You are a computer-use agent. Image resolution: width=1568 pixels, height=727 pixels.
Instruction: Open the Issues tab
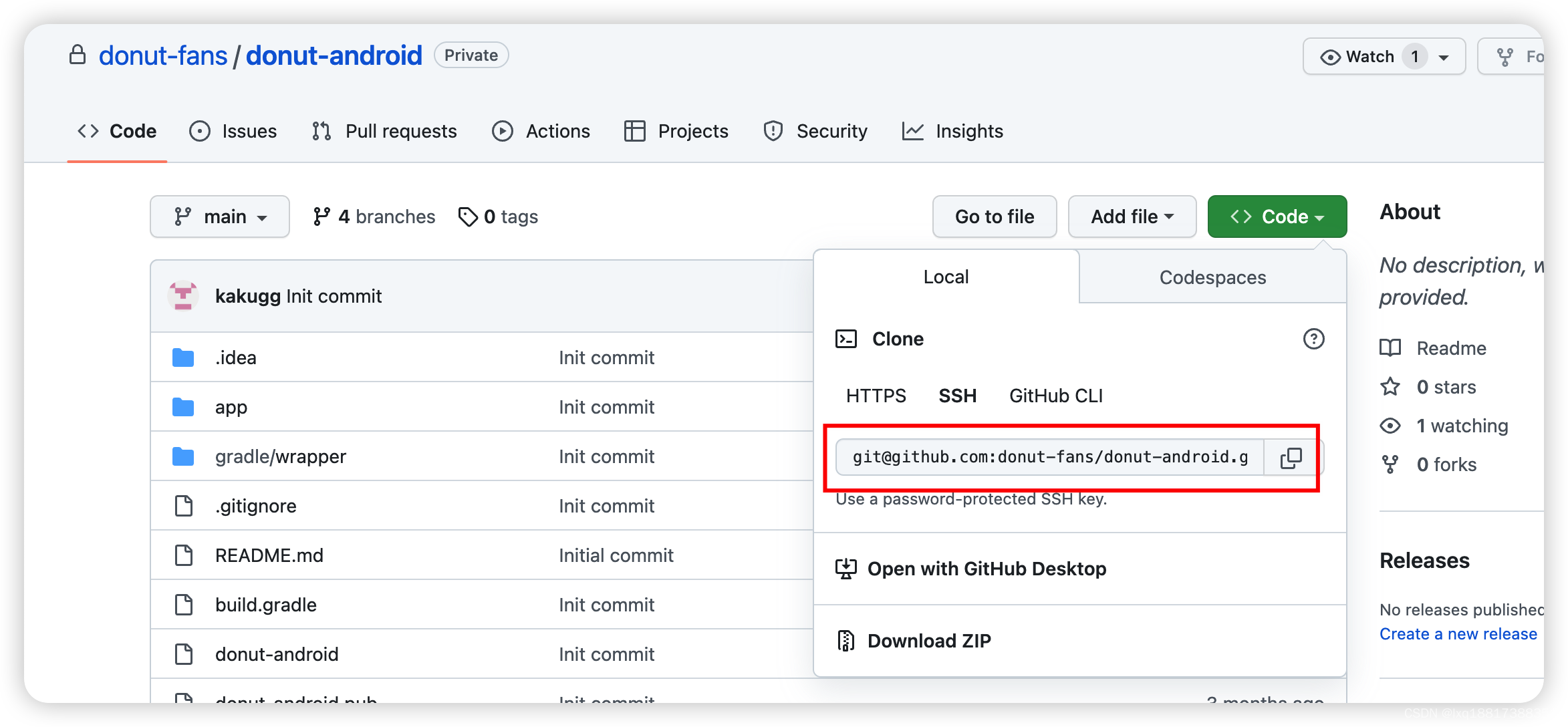pyautogui.click(x=233, y=131)
